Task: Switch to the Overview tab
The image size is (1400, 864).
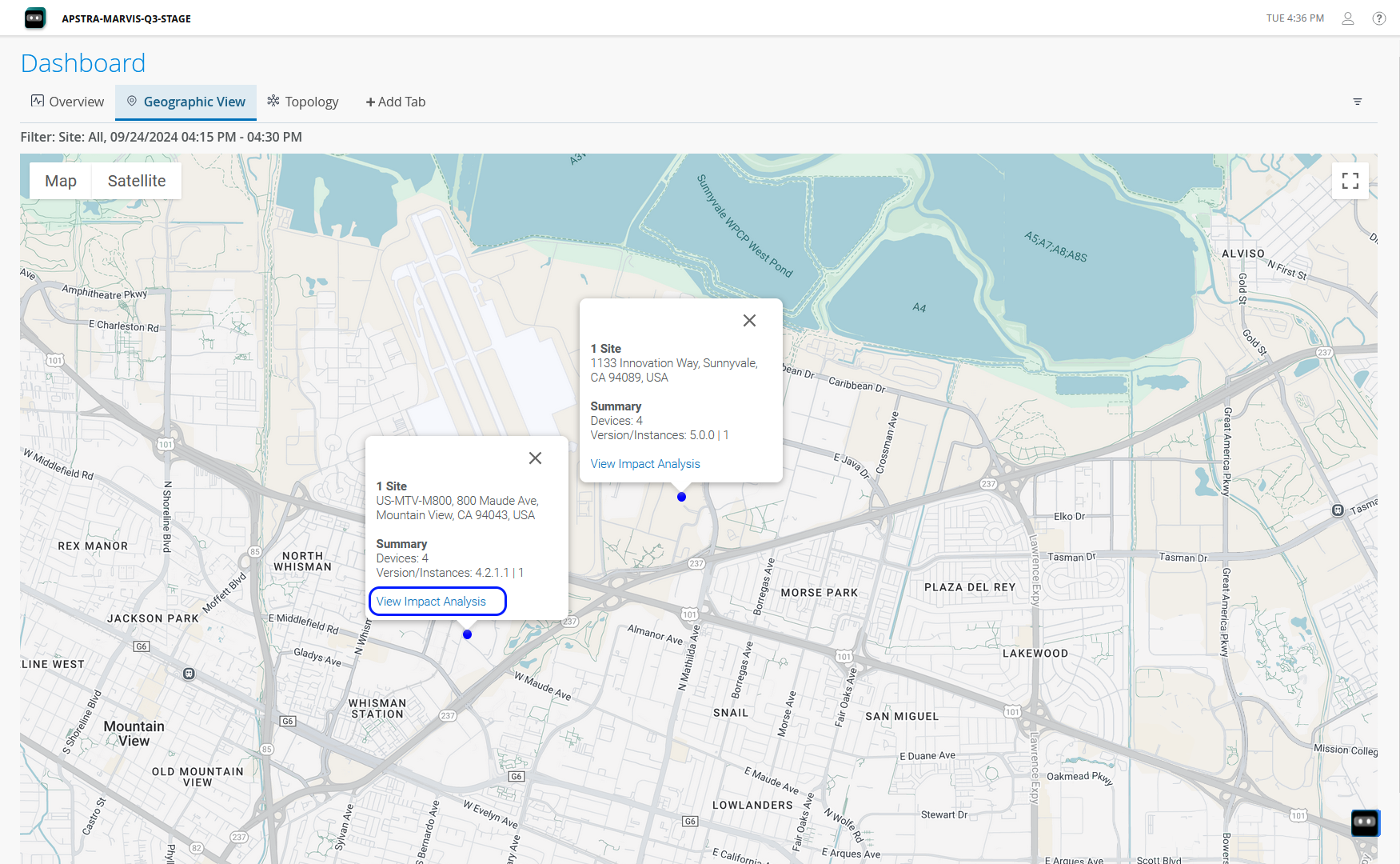Action: 68,102
